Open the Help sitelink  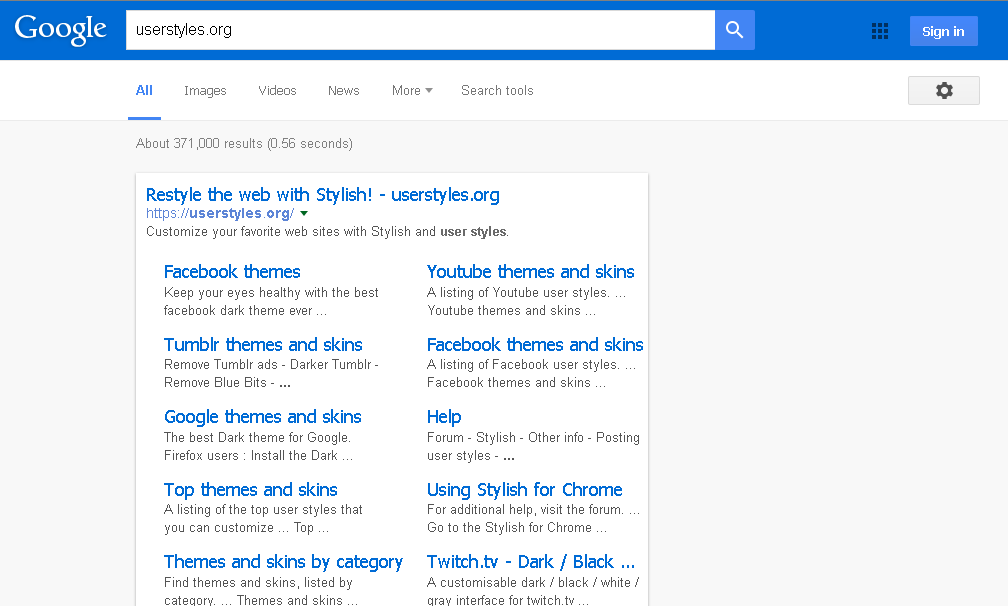(x=444, y=417)
